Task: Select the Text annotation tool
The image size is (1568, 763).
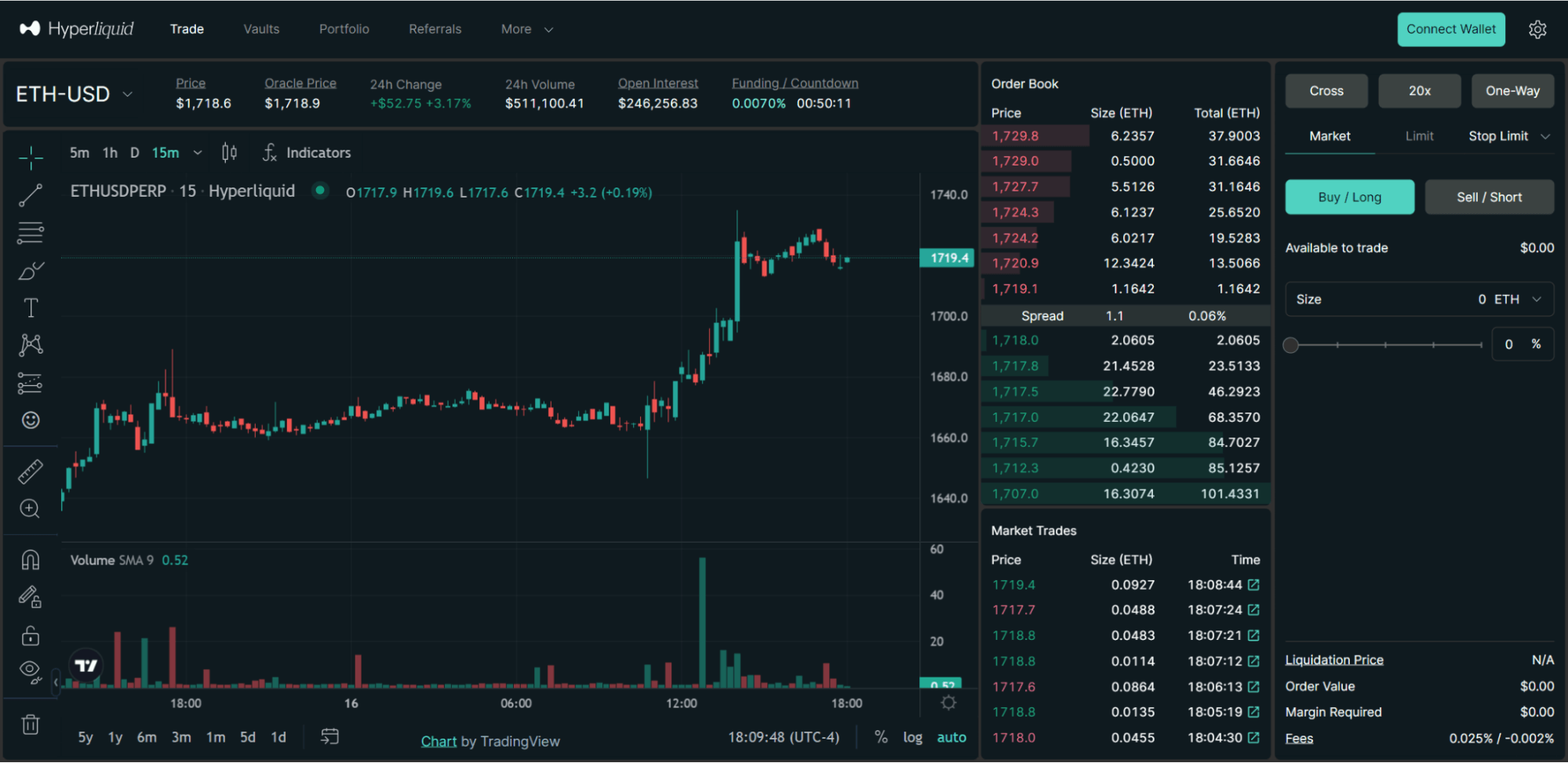Action: click(31, 307)
